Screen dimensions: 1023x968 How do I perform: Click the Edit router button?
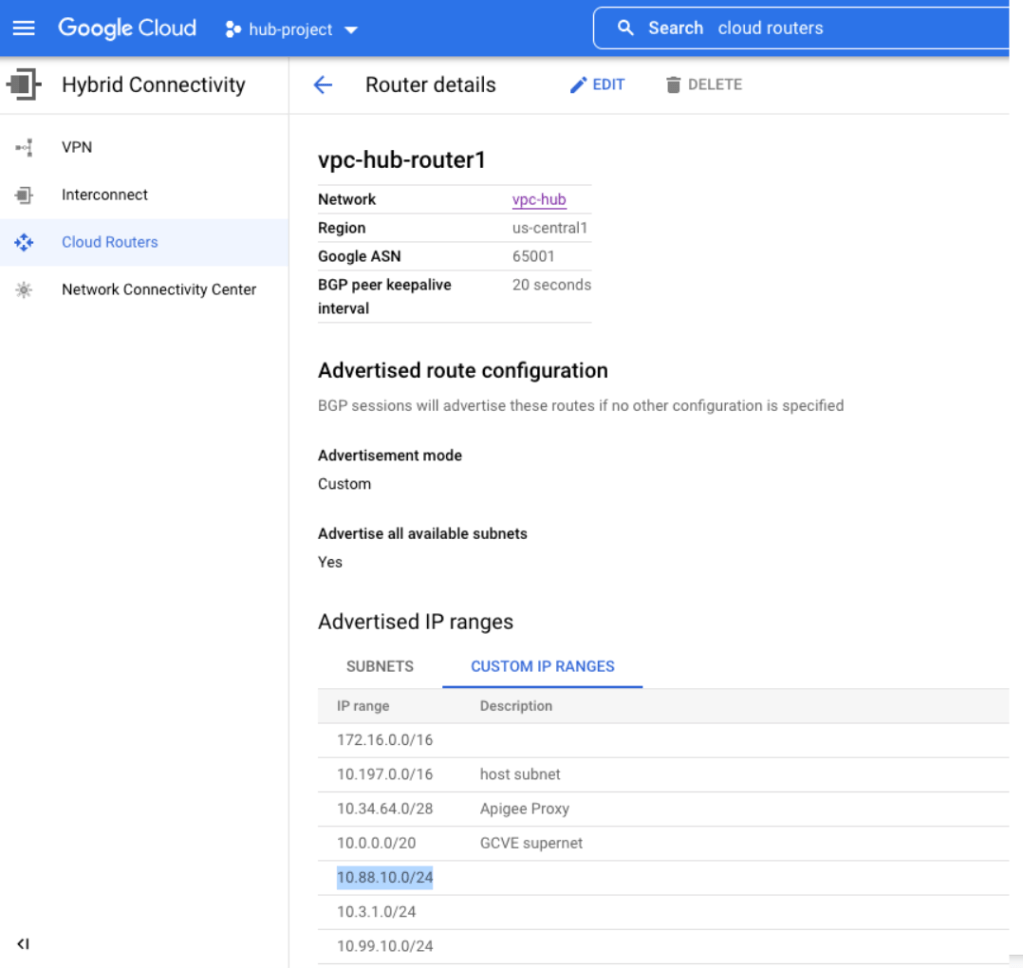tap(597, 85)
